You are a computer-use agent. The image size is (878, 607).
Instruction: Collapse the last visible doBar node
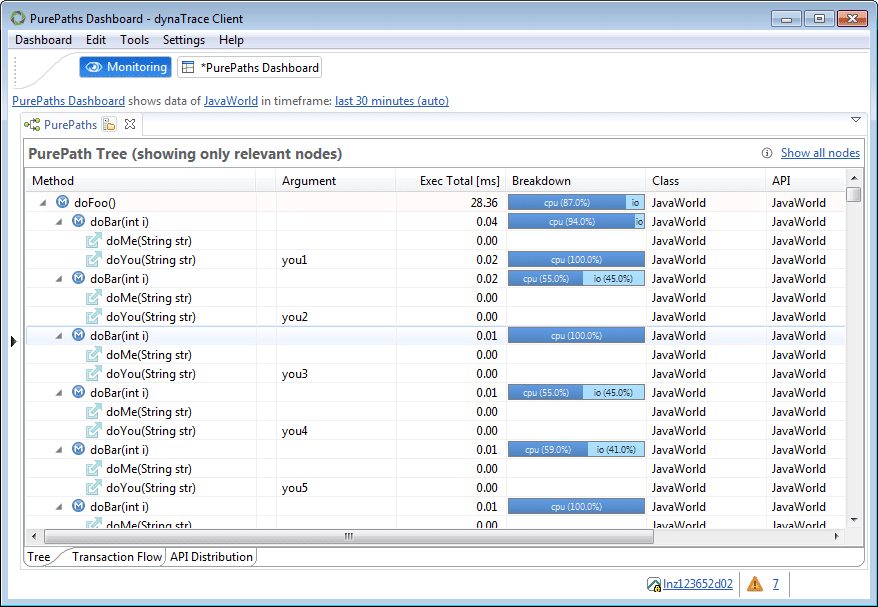tap(59, 507)
